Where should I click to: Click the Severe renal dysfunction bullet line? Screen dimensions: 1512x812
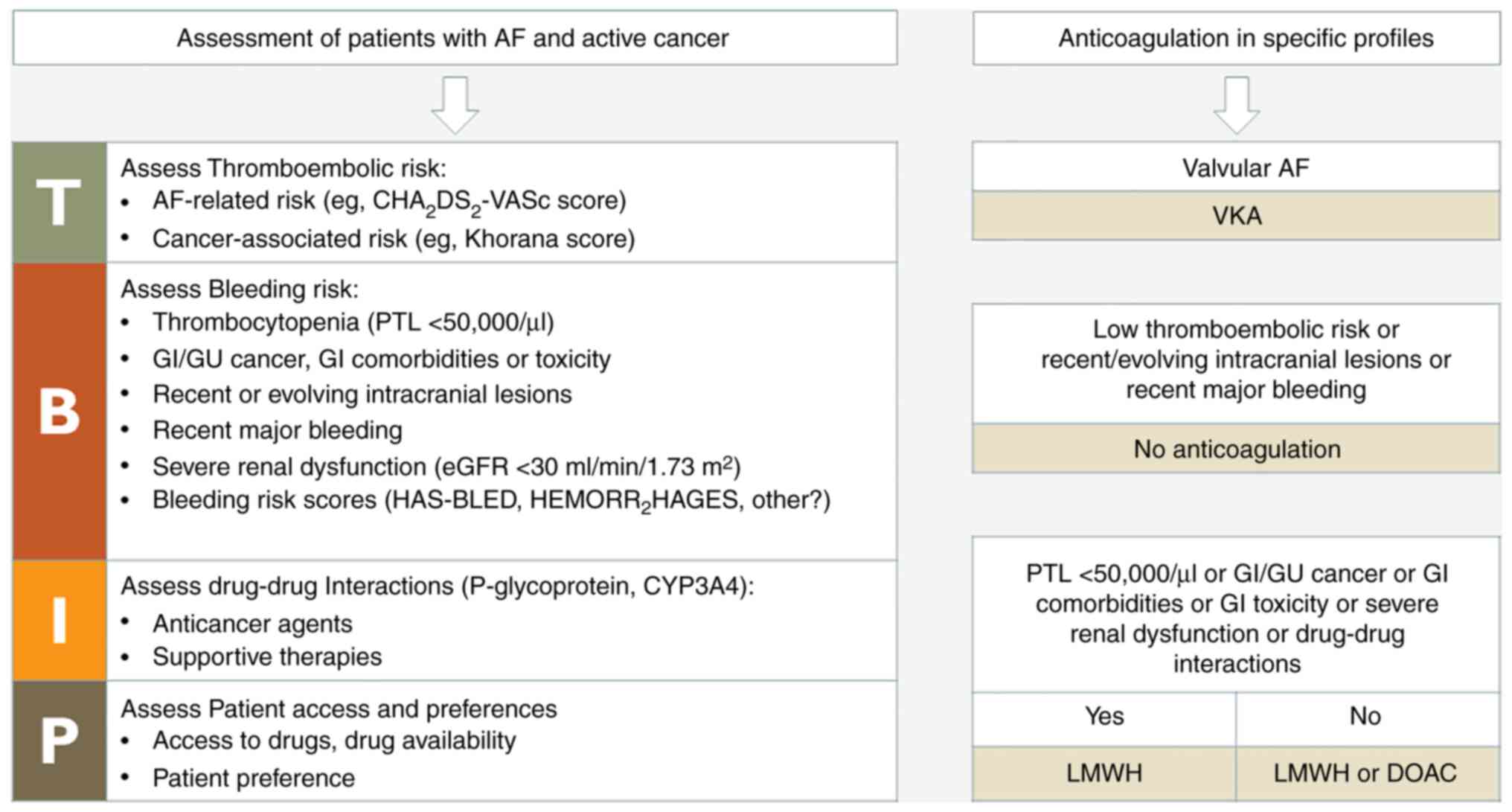pos(446,467)
